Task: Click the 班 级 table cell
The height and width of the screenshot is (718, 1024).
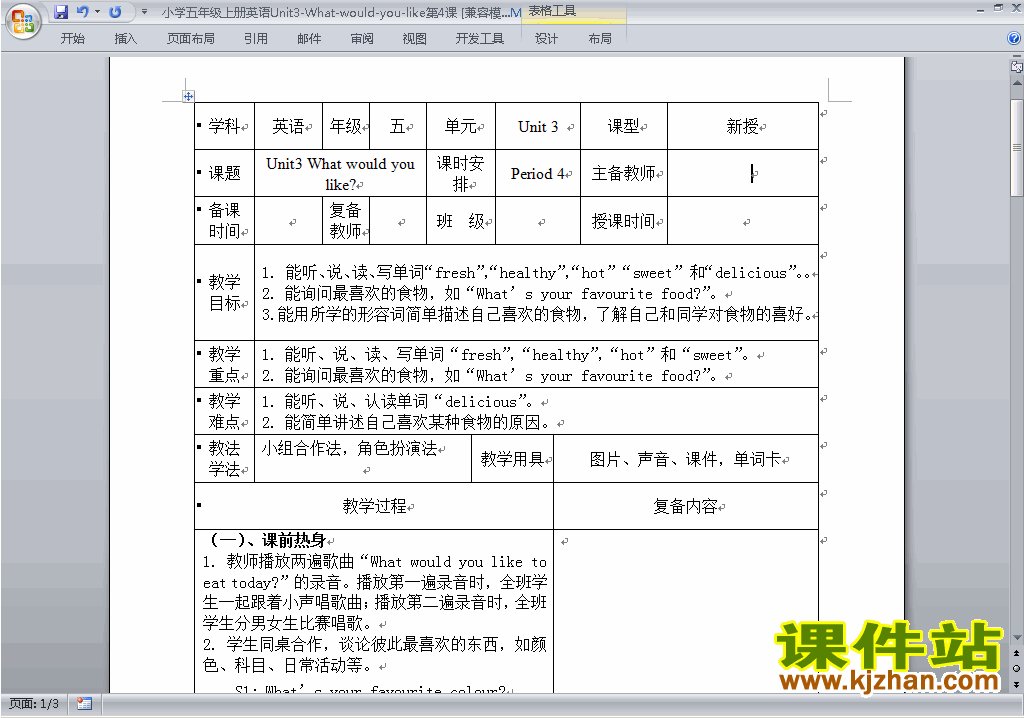Action: click(460, 221)
